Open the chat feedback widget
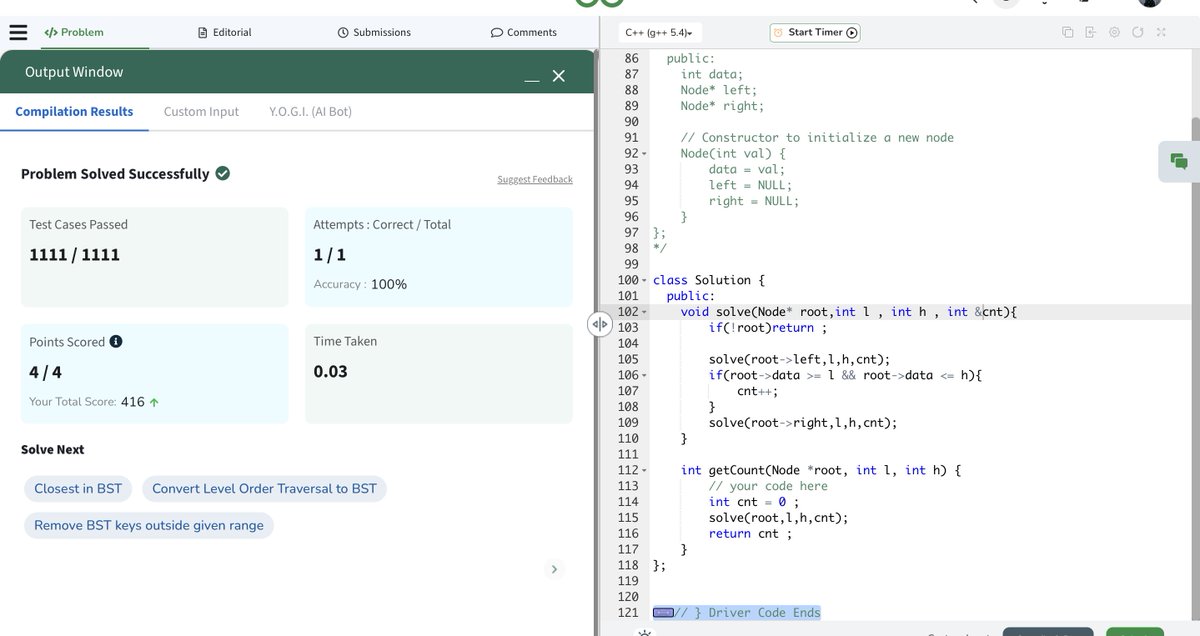This screenshot has height=636, width=1200. (x=1179, y=161)
